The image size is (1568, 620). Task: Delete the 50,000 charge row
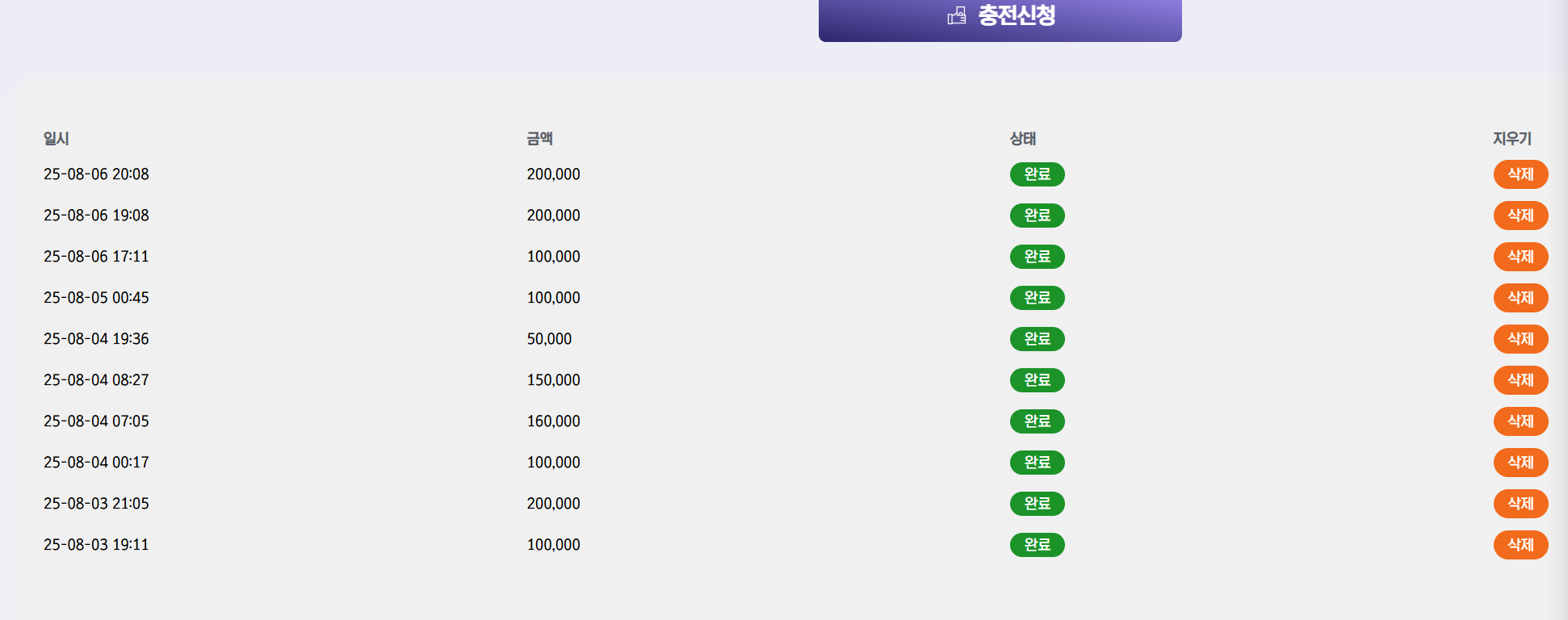click(1520, 339)
